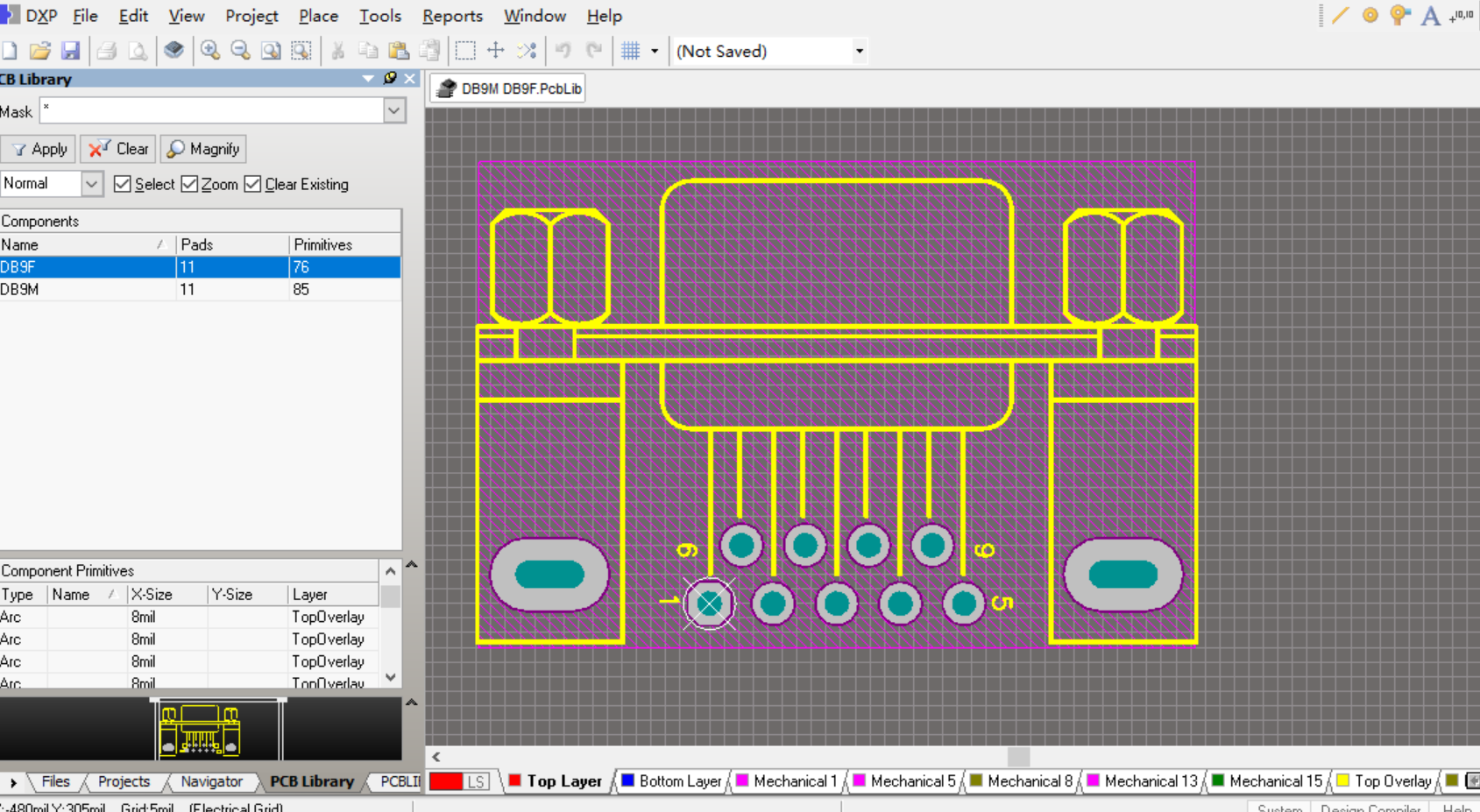Select the Place Pad tool
Screen dimensions: 1480x812
[x=1370, y=16]
